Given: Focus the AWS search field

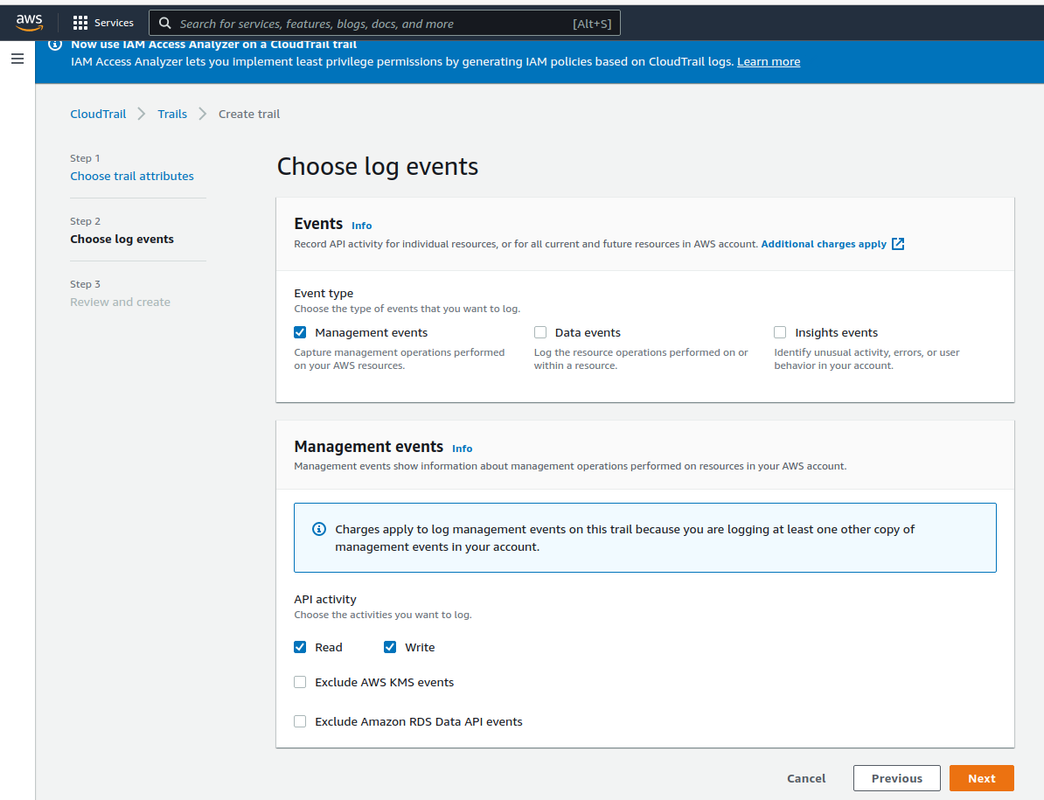Looking at the screenshot, I should [384, 23].
